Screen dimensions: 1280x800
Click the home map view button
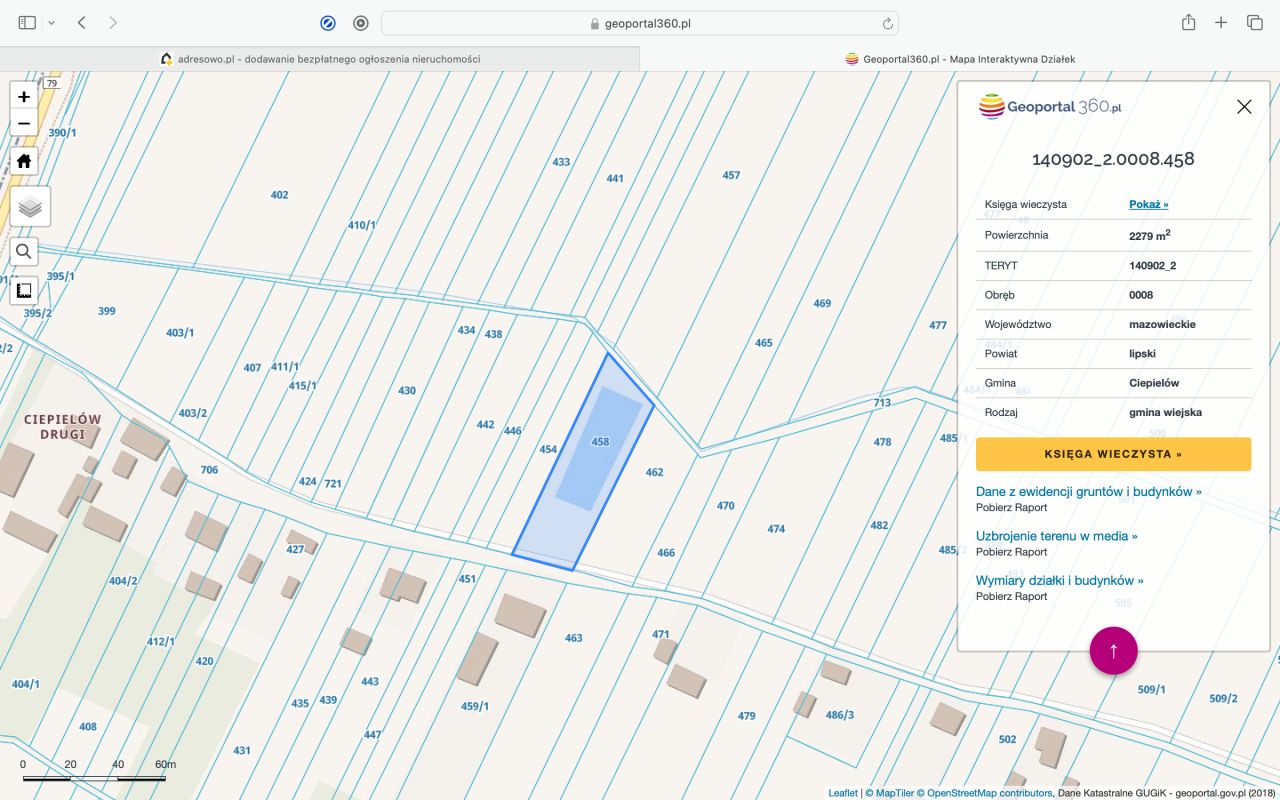click(x=24, y=161)
